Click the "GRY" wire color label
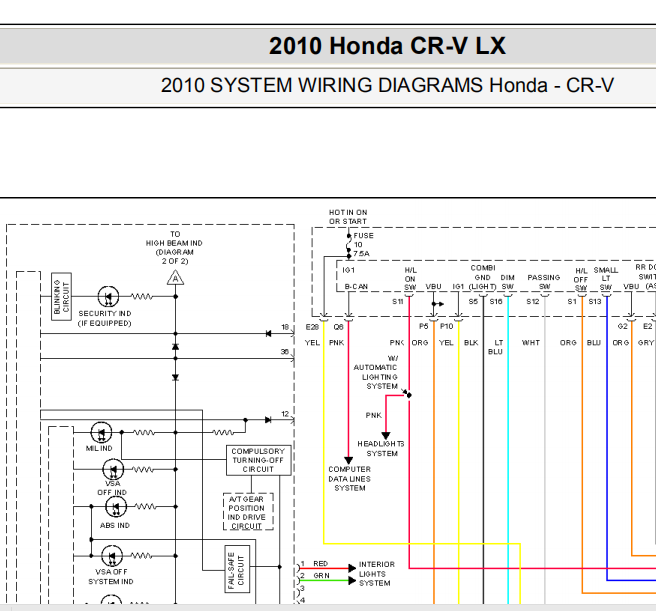Image resolution: width=656 pixels, height=611 pixels. tap(646, 343)
